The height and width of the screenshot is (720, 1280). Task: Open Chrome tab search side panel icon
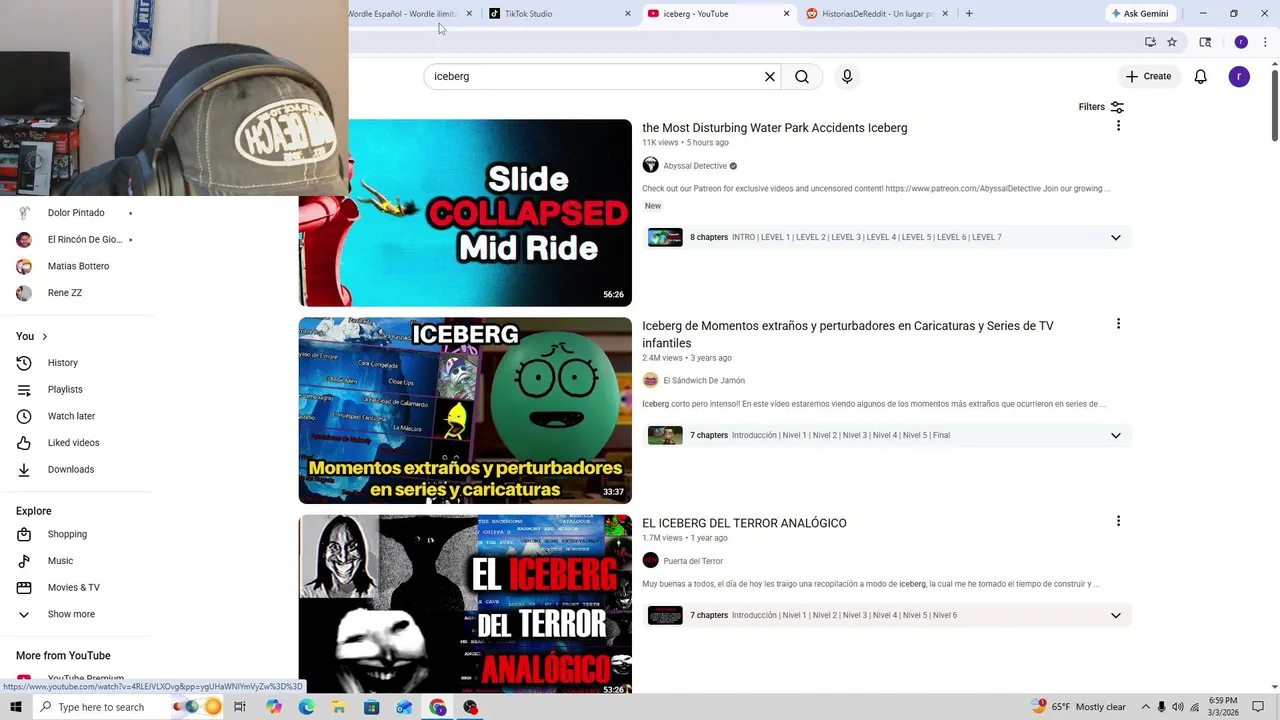(x=1205, y=42)
